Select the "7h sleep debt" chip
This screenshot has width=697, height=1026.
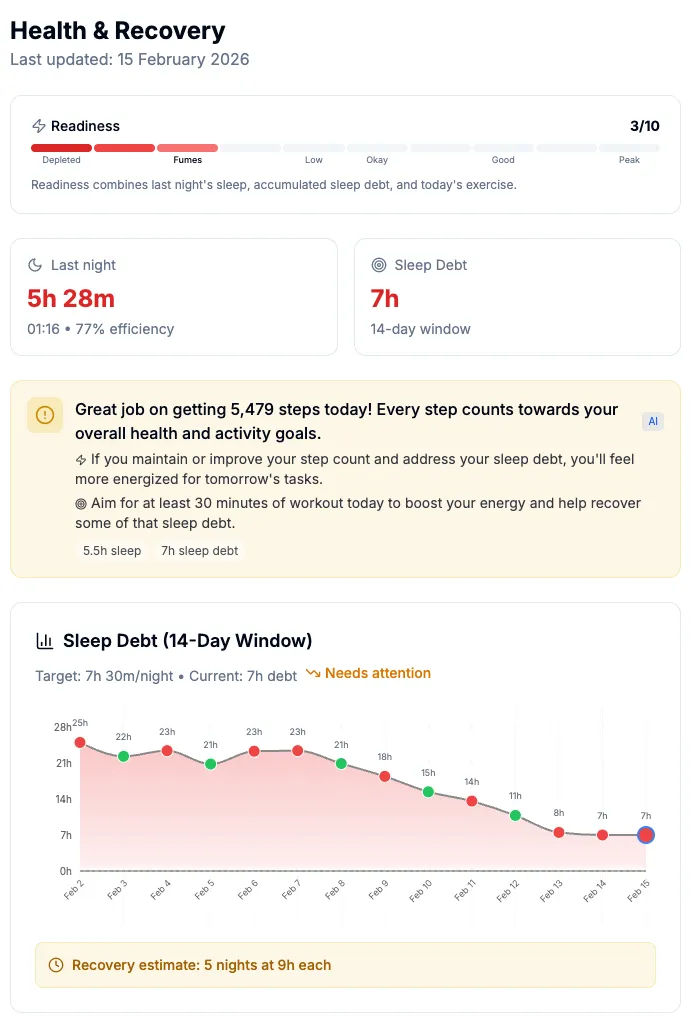coord(200,551)
